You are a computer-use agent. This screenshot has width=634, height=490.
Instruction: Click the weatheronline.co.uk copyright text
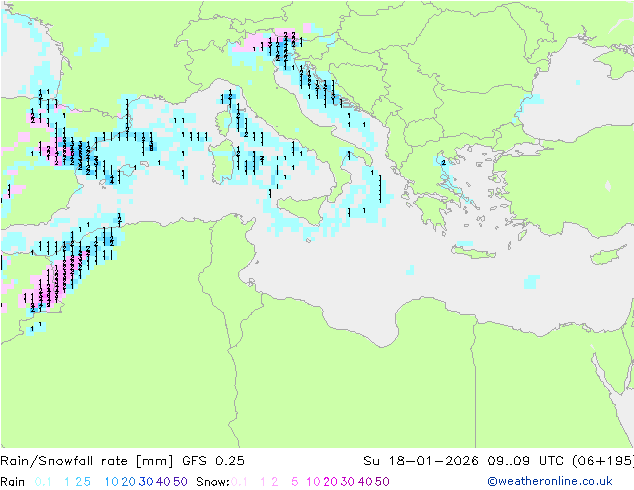[x=549, y=481]
